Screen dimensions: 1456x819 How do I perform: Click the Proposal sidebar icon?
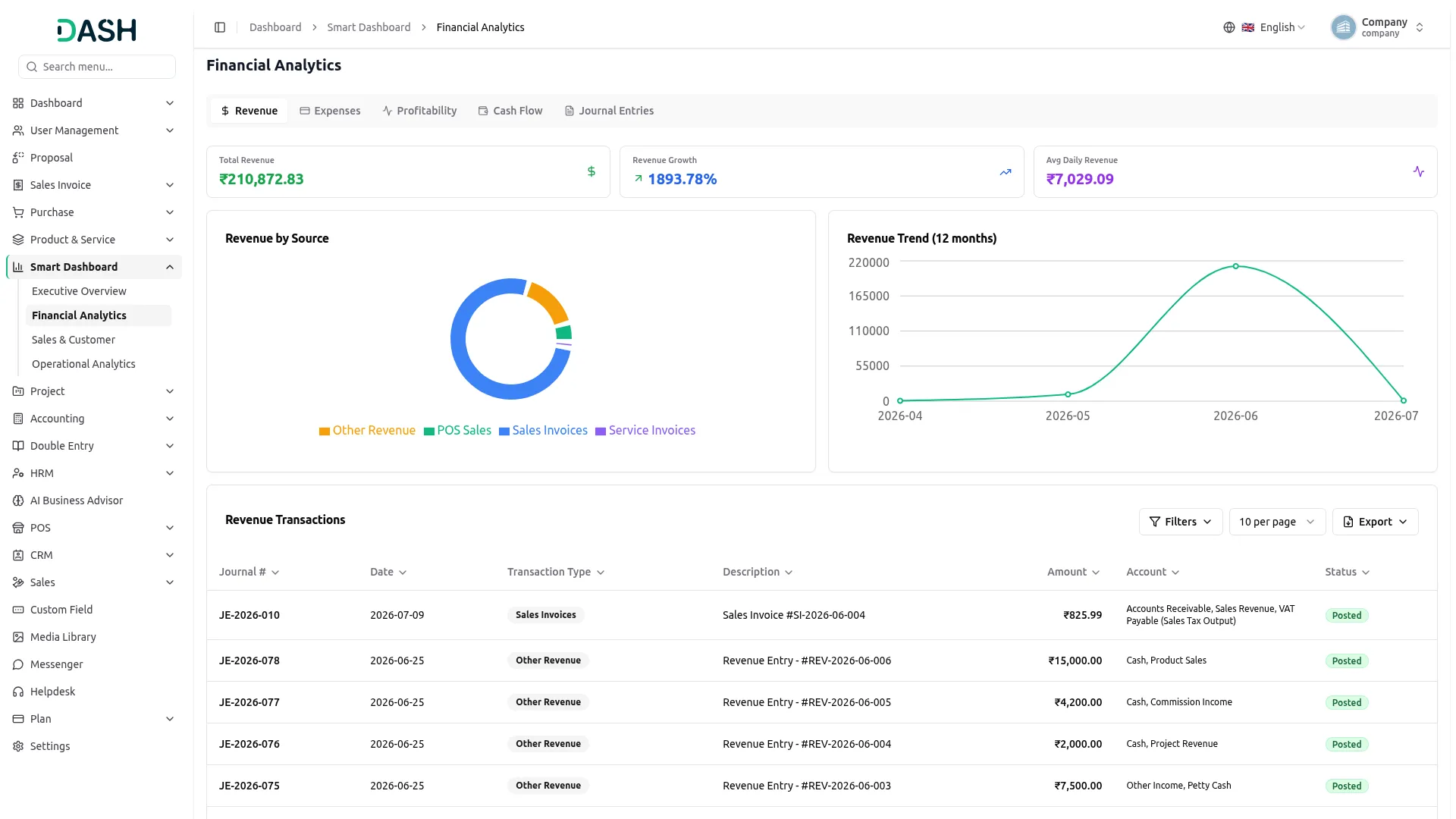pyautogui.click(x=18, y=158)
